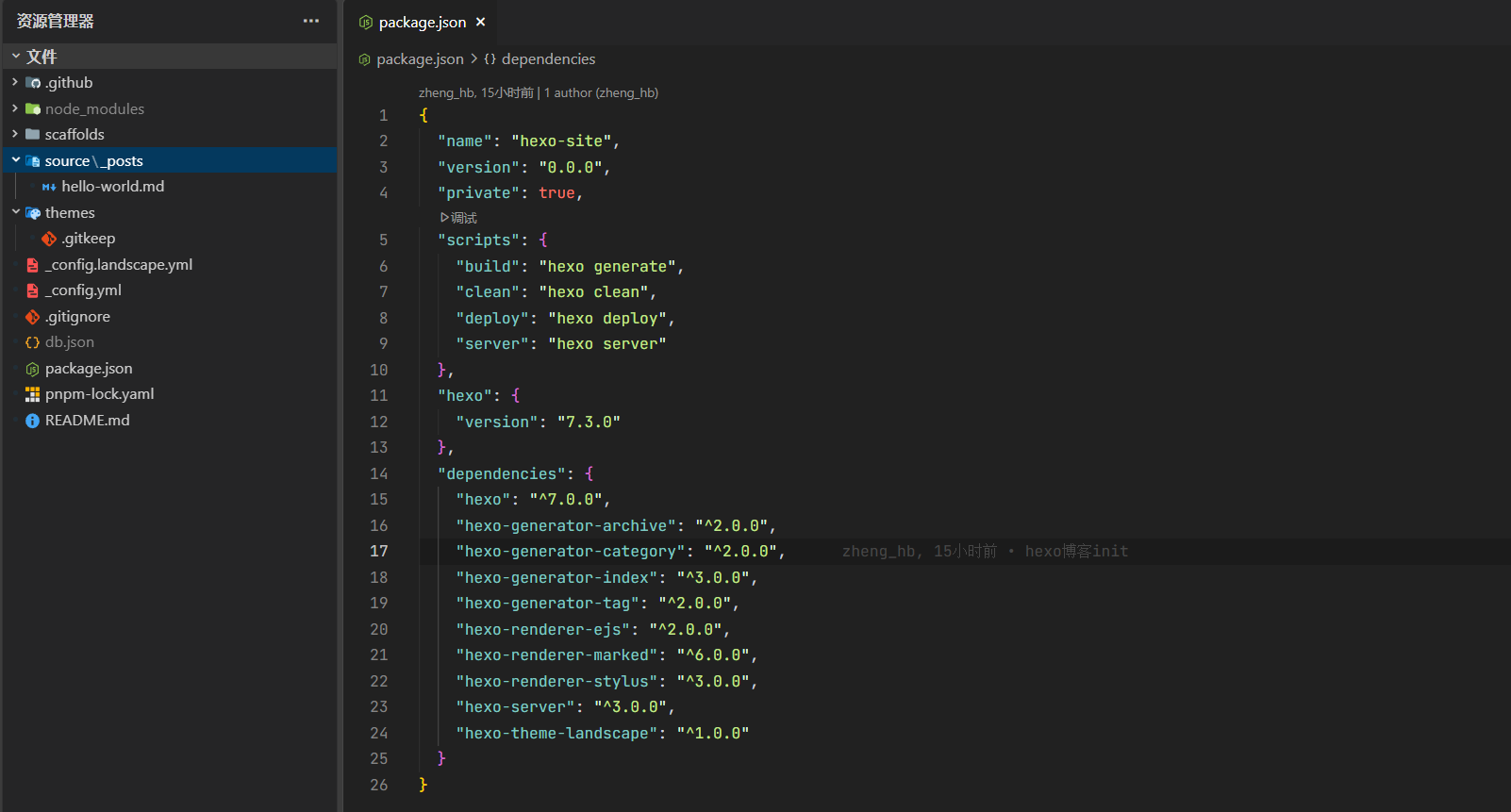
Task: Select the package.json editor tab
Action: point(422,22)
